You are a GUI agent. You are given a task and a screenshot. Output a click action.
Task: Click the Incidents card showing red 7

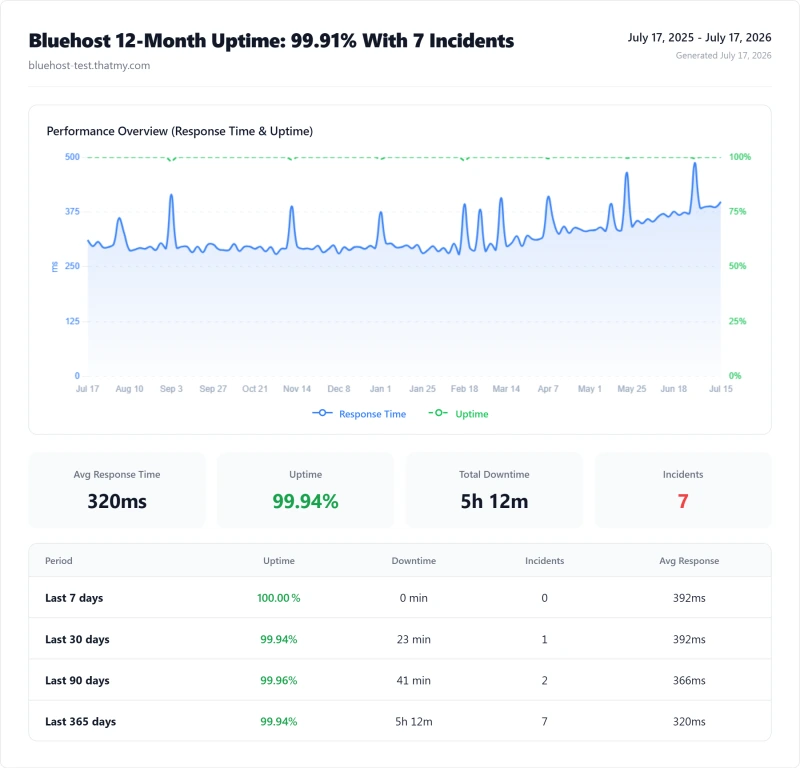[x=683, y=490]
